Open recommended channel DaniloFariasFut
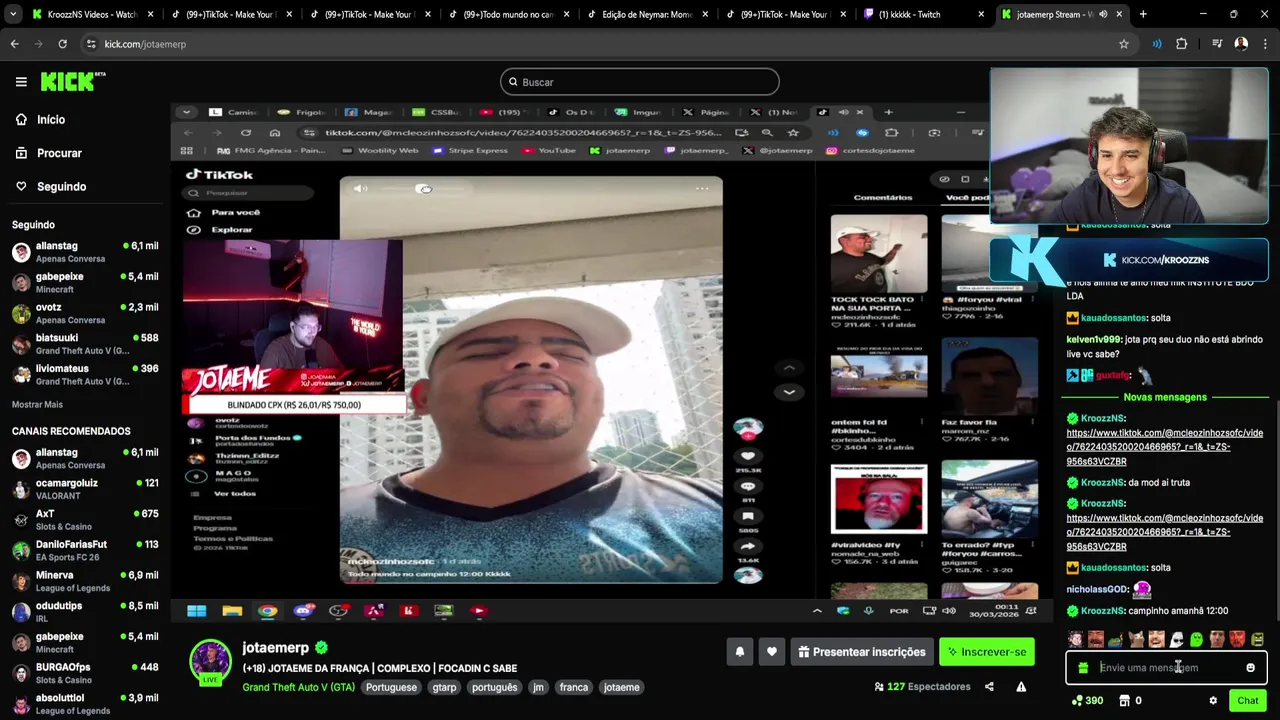The image size is (1280, 720). coord(85,550)
